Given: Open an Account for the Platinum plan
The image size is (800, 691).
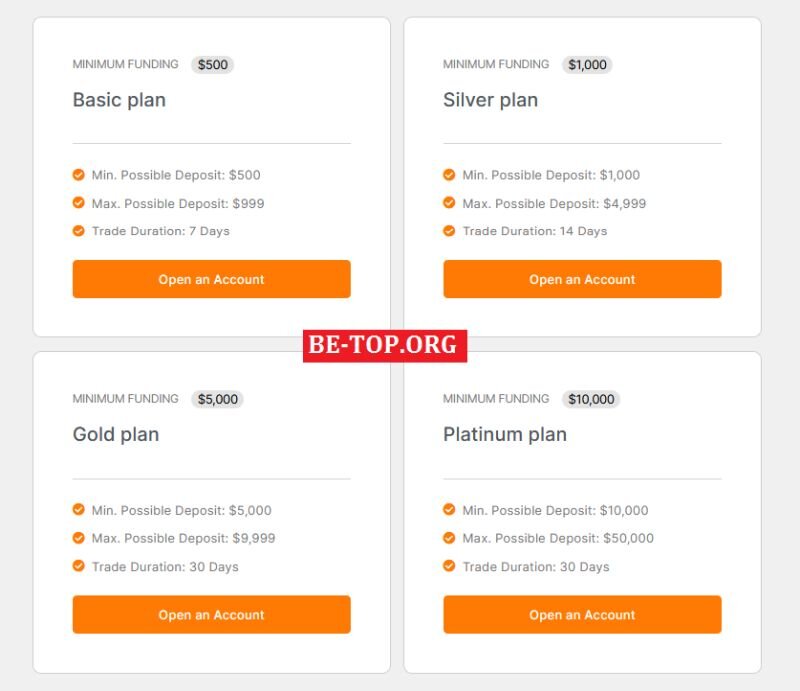Looking at the screenshot, I should (582, 614).
